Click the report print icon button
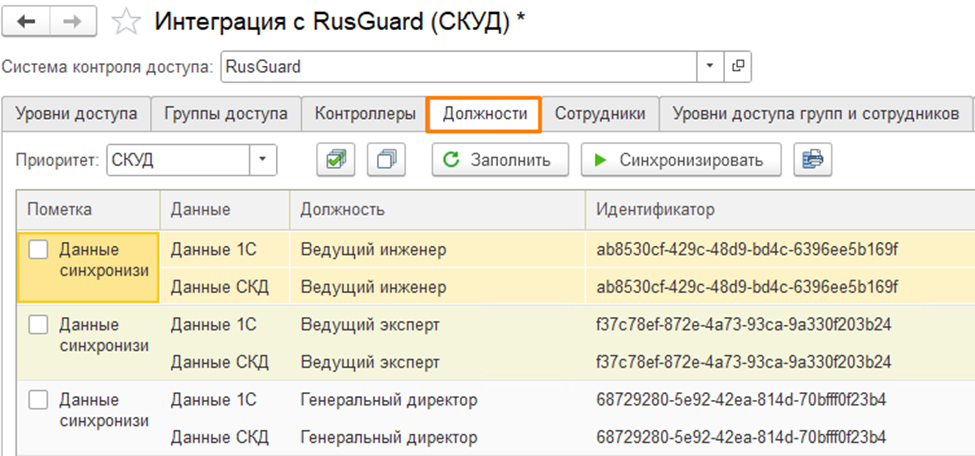This screenshot has width=975, height=456. click(814, 160)
